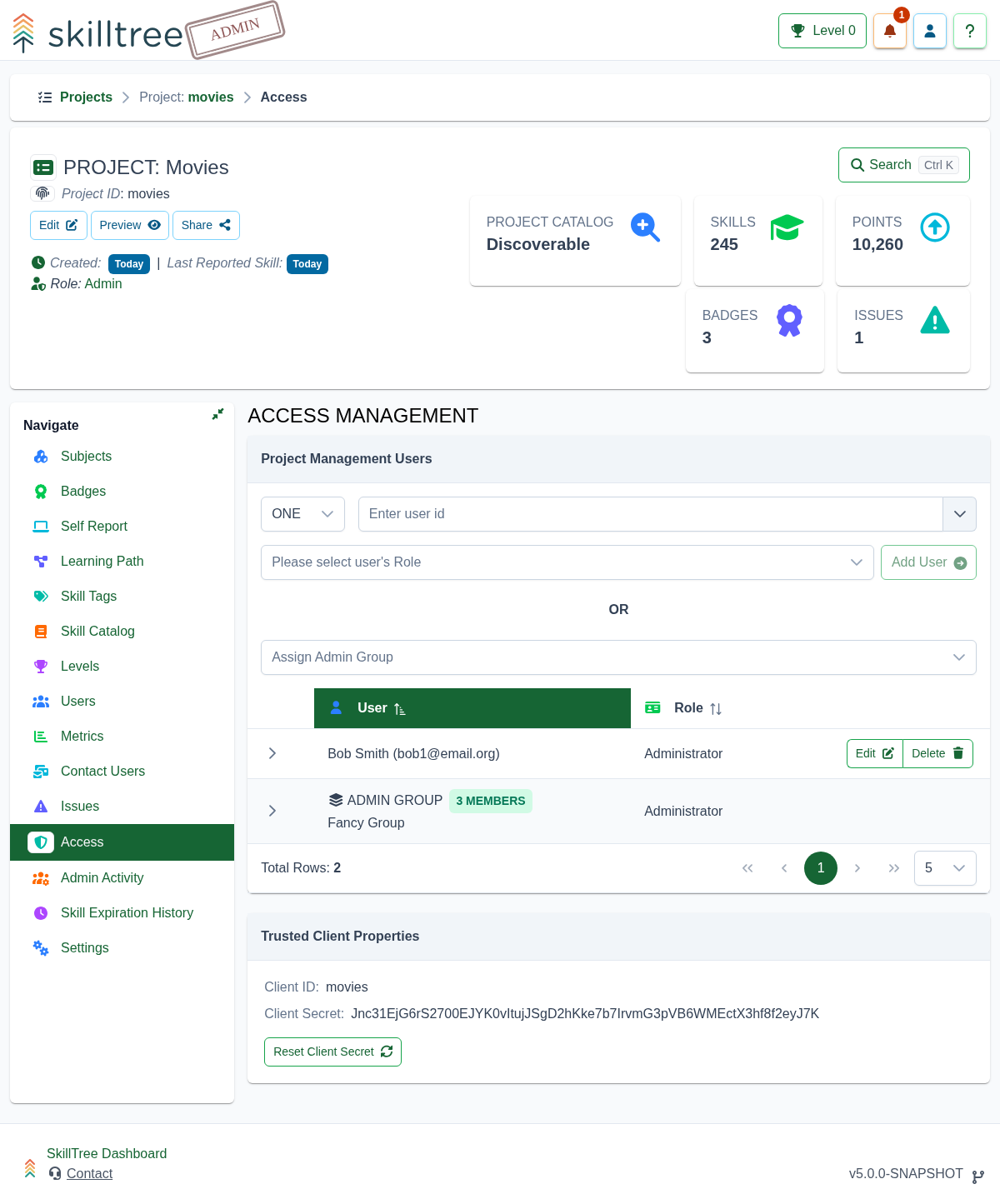Click the Enter user id field
This screenshot has height=1204, width=1000.
point(650,514)
